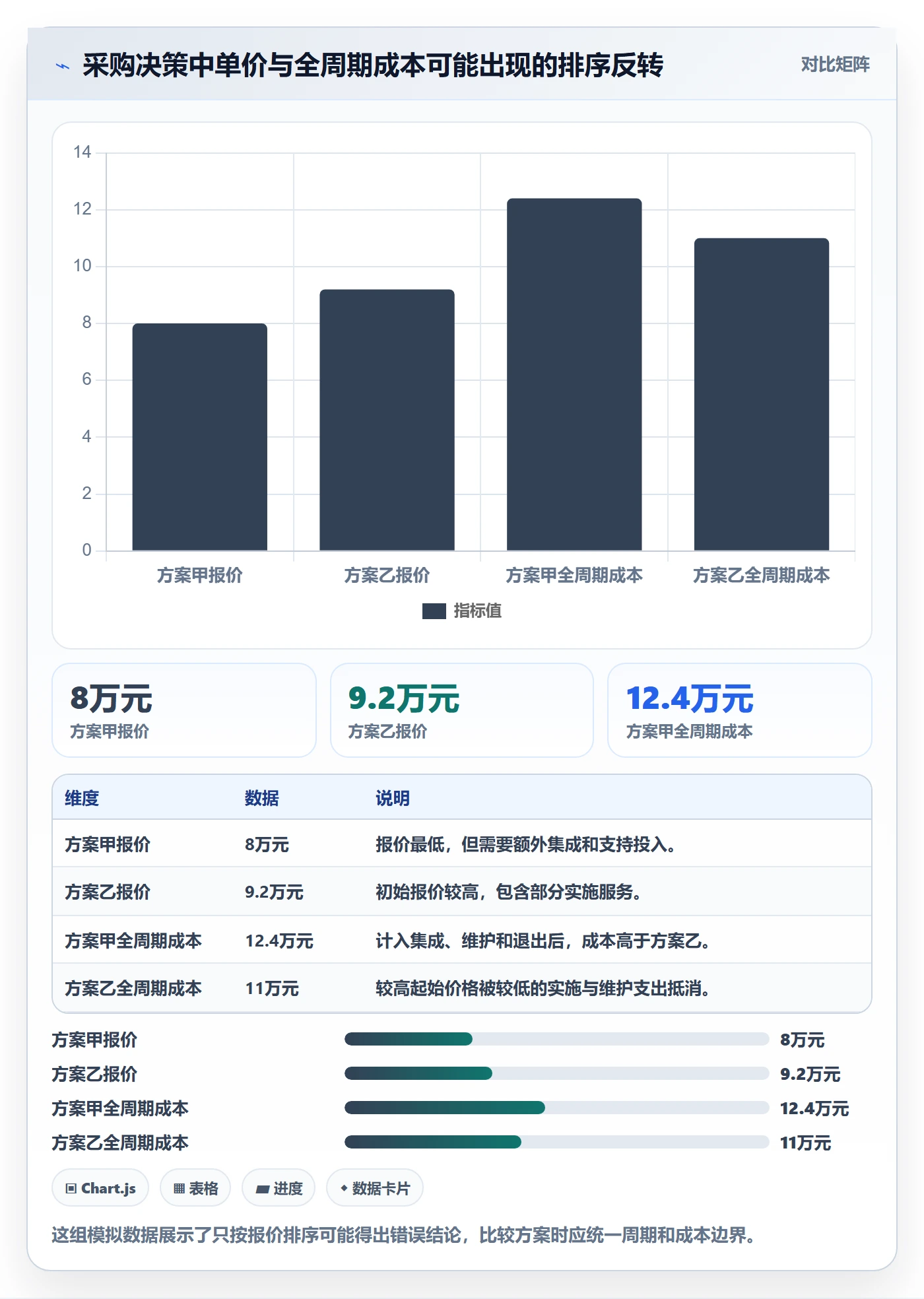Click table cell 9.2万元 in 方案乙报价 row

(x=275, y=892)
